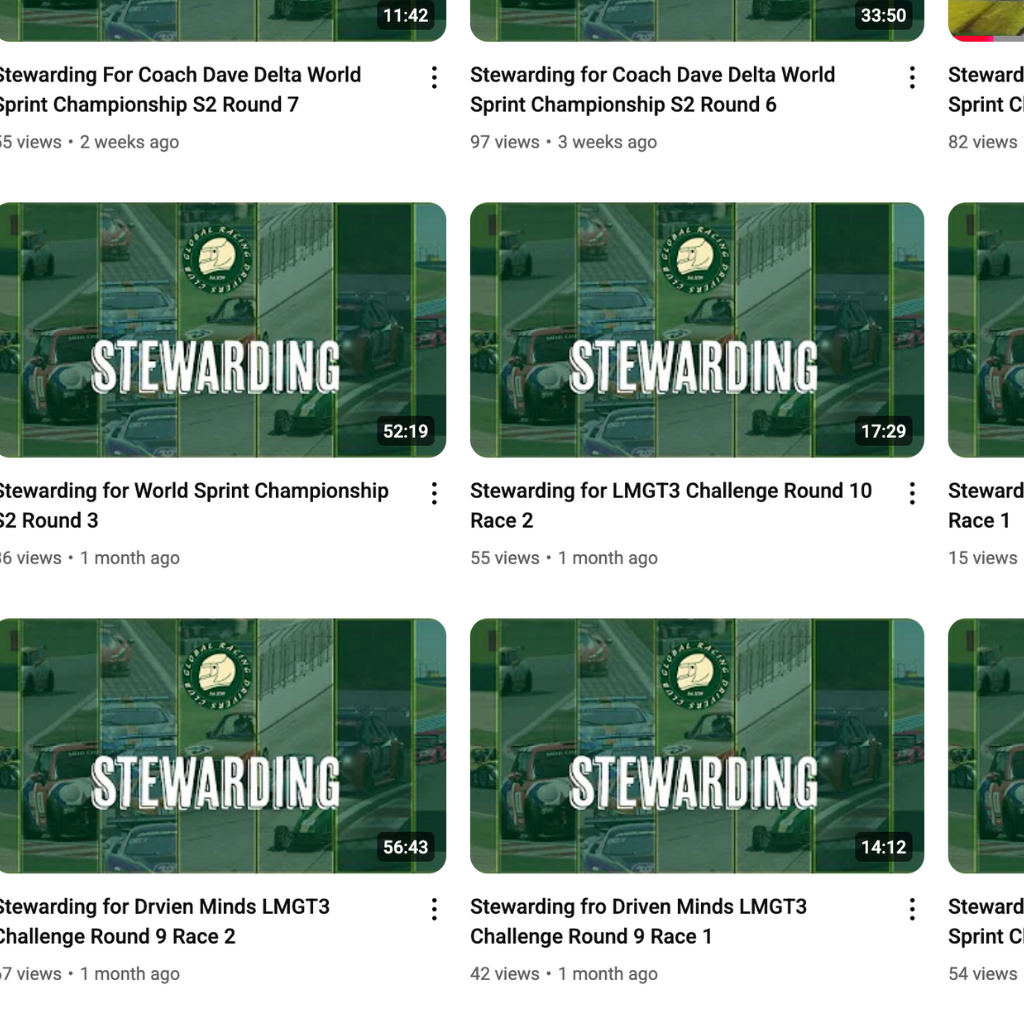This screenshot has width=1024, height=1024.
Task: Click title 'Stewarding for World Sprint Championship S2 Round 3'
Action: [x=192, y=505]
